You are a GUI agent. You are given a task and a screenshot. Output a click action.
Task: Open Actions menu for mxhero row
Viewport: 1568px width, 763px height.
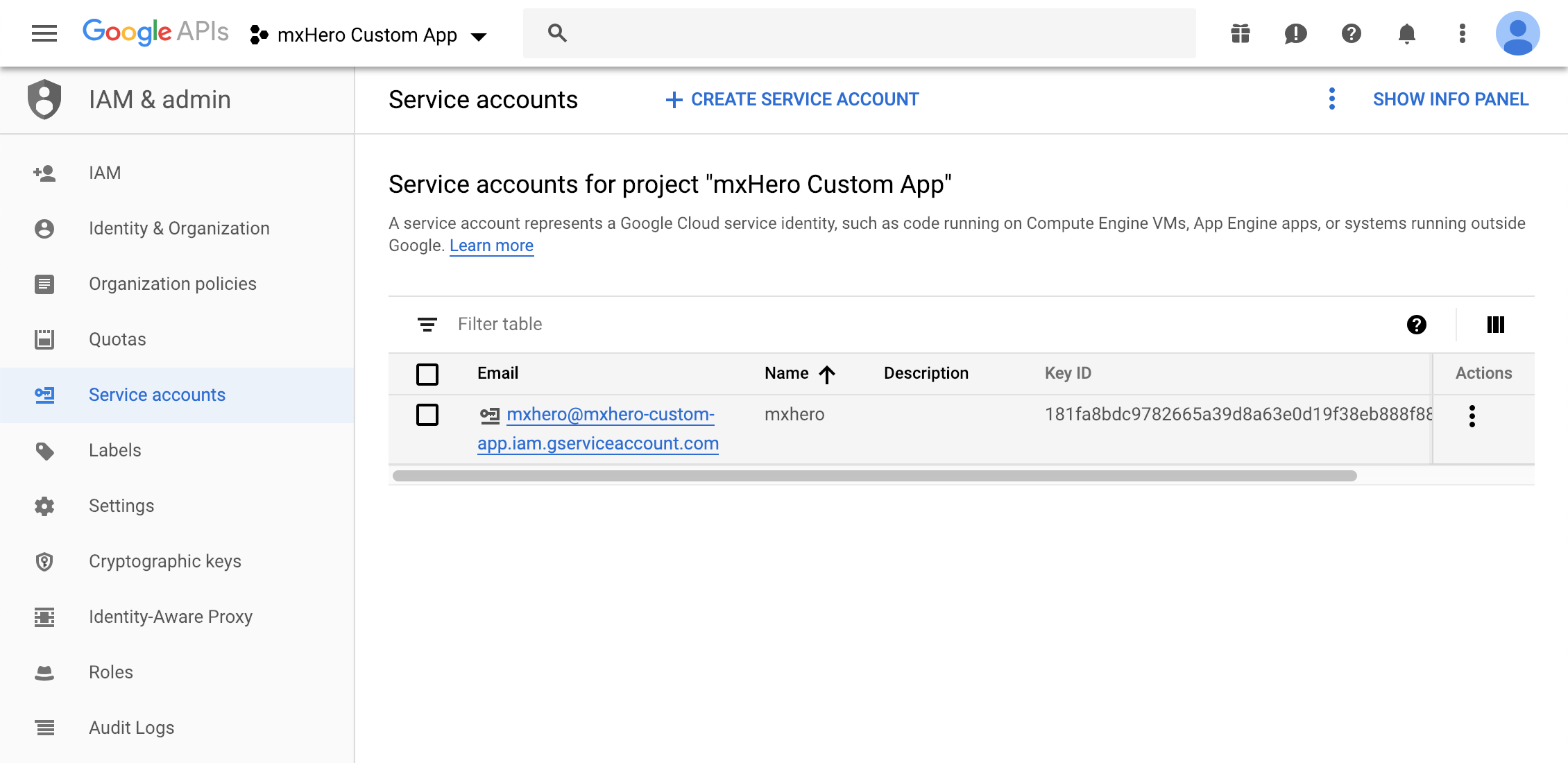coord(1472,416)
